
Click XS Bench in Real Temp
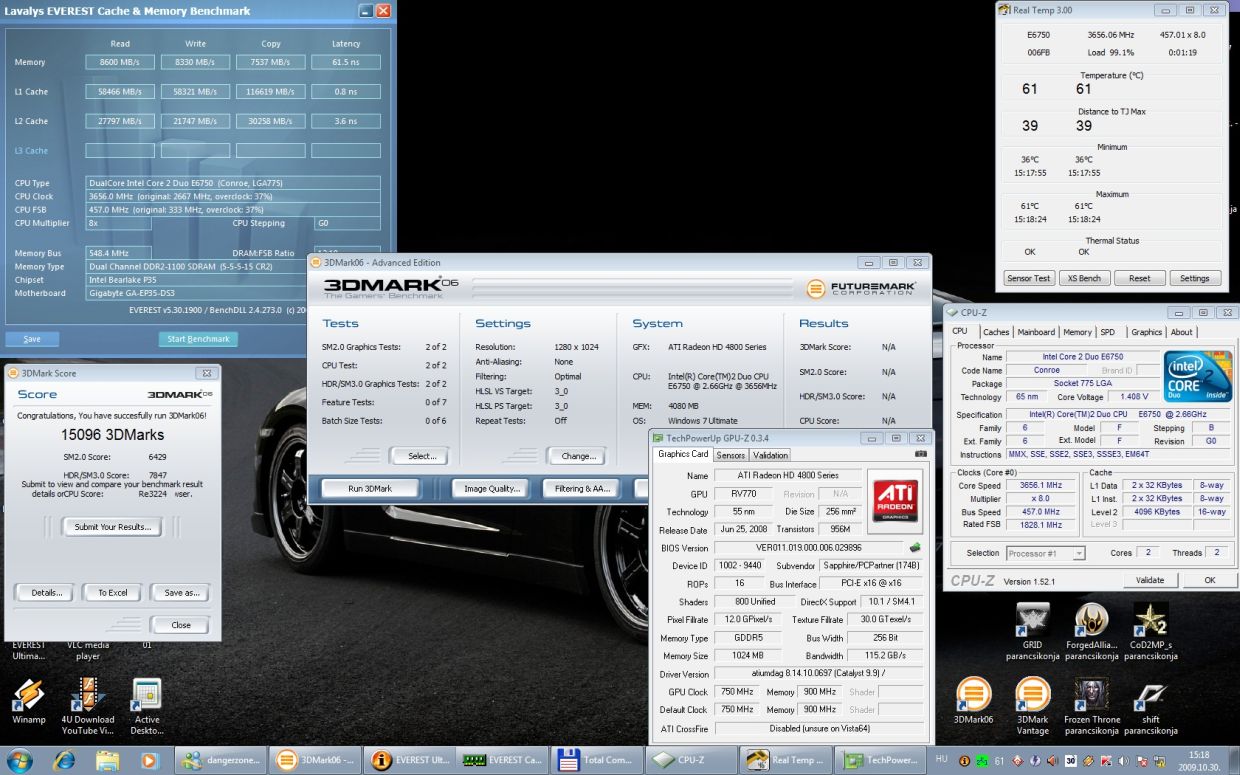(x=1083, y=278)
